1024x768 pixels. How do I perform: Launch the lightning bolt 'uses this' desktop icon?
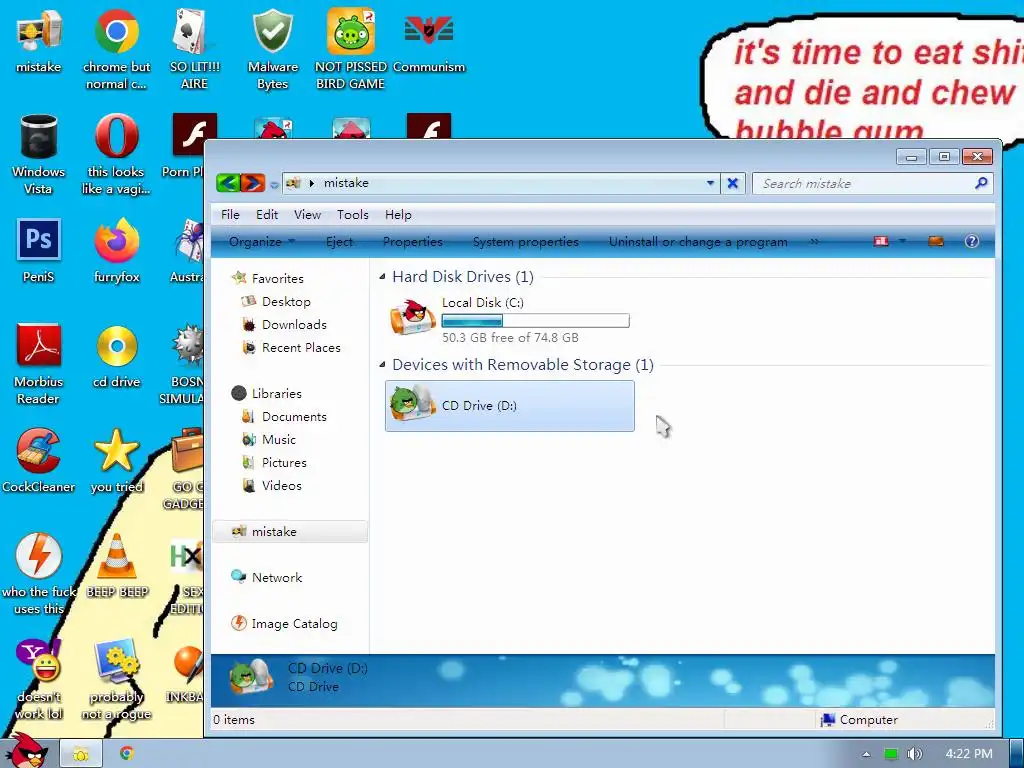39,574
